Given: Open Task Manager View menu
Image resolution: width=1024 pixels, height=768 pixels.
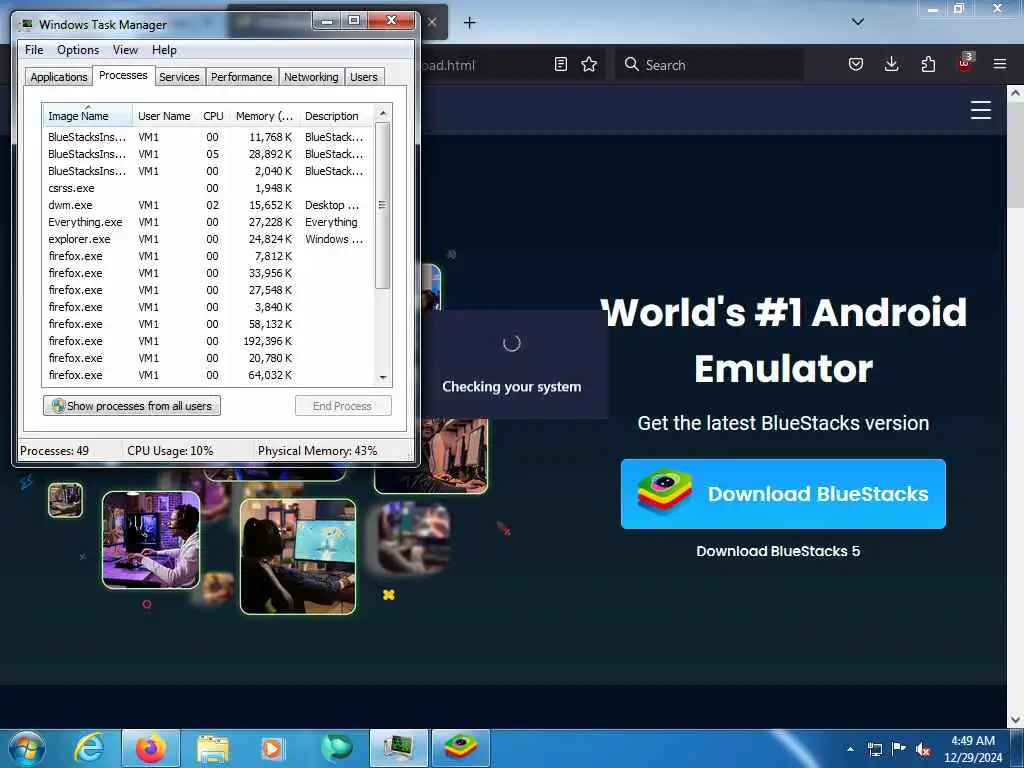Looking at the screenshot, I should pyautogui.click(x=125, y=50).
